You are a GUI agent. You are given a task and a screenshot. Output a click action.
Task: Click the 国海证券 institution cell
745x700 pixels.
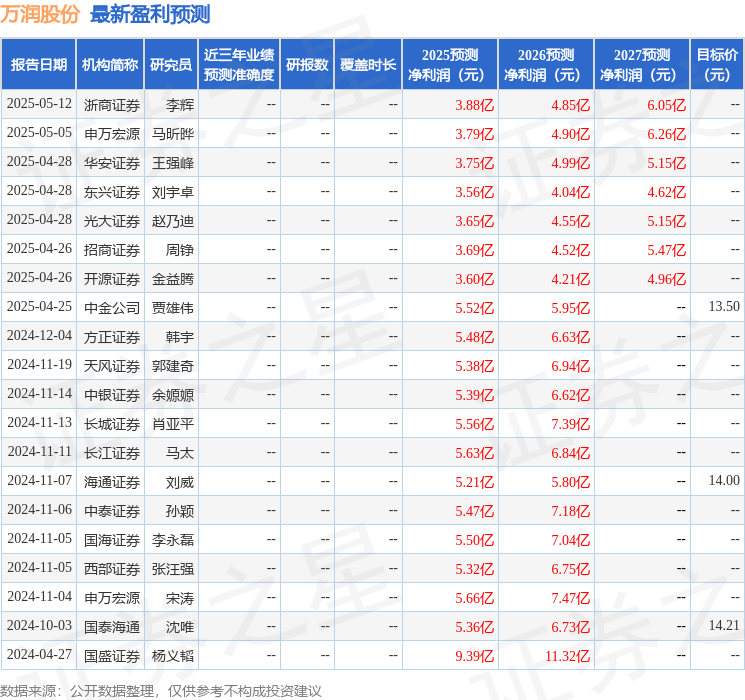(x=112, y=539)
